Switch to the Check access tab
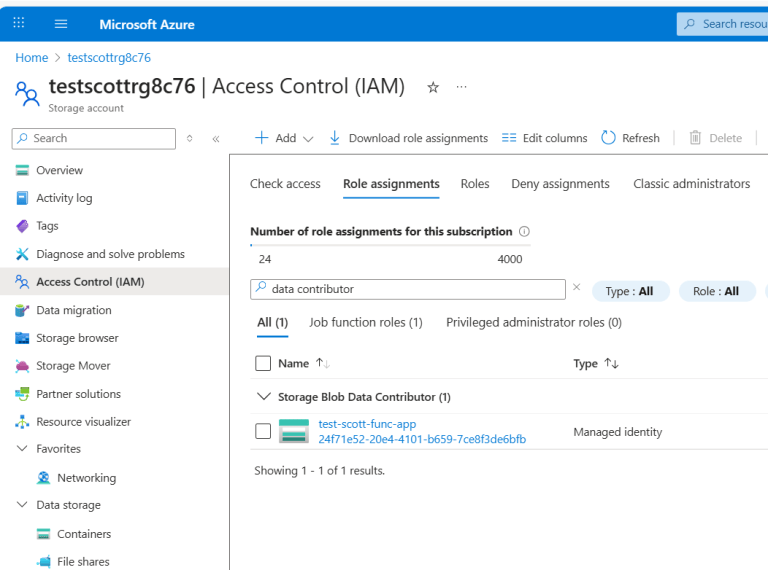The image size is (768, 570). point(285,184)
